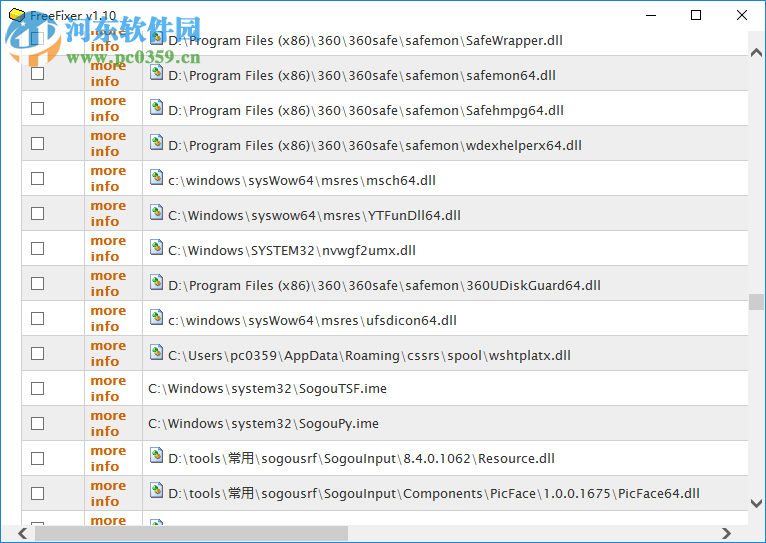Check the box for Safehmpg64.dll
Viewport: 766px width, 543px height.
click(38, 108)
